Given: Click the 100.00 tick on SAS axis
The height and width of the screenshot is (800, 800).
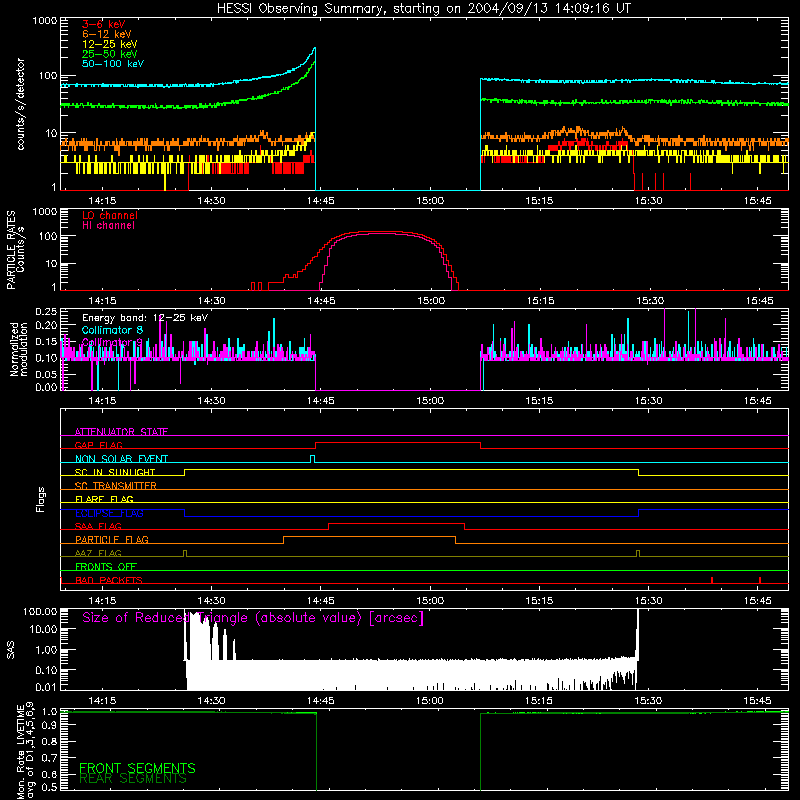Looking at the screenshot, I should [x=40, y=612].
